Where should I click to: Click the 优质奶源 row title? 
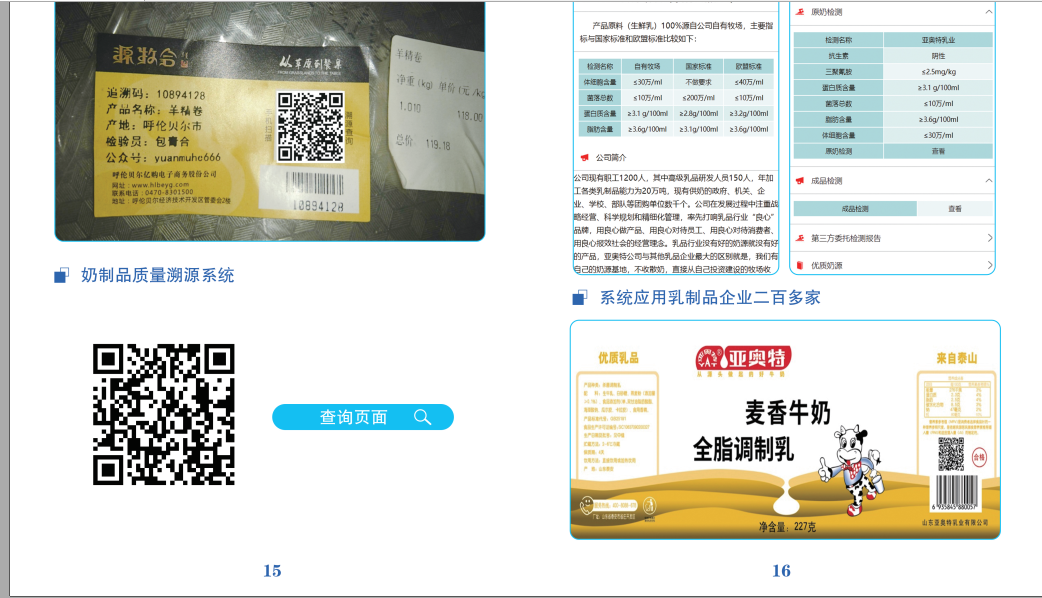coord(827,265)
